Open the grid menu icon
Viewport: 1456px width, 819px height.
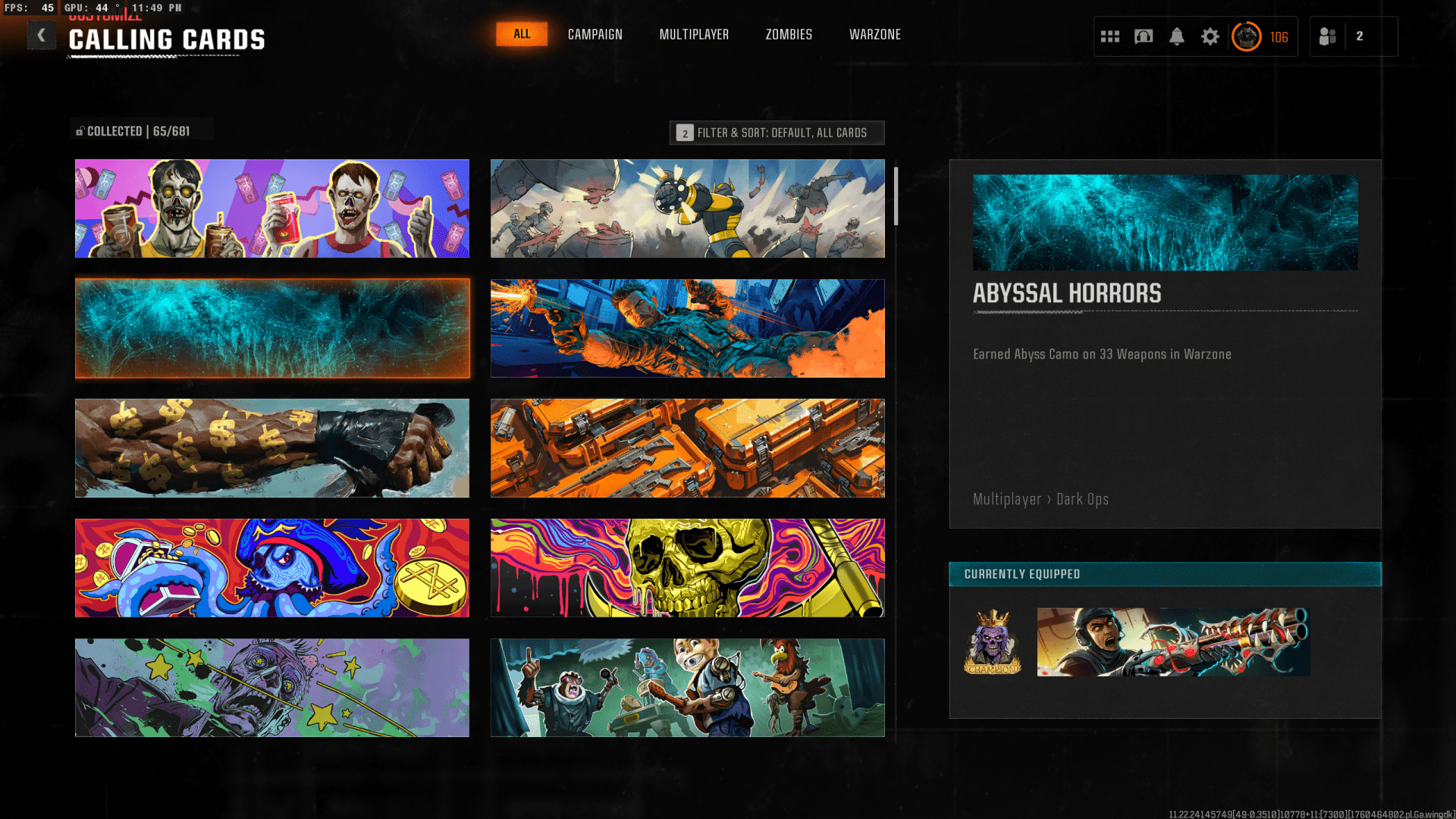[x=1110, y=36]
